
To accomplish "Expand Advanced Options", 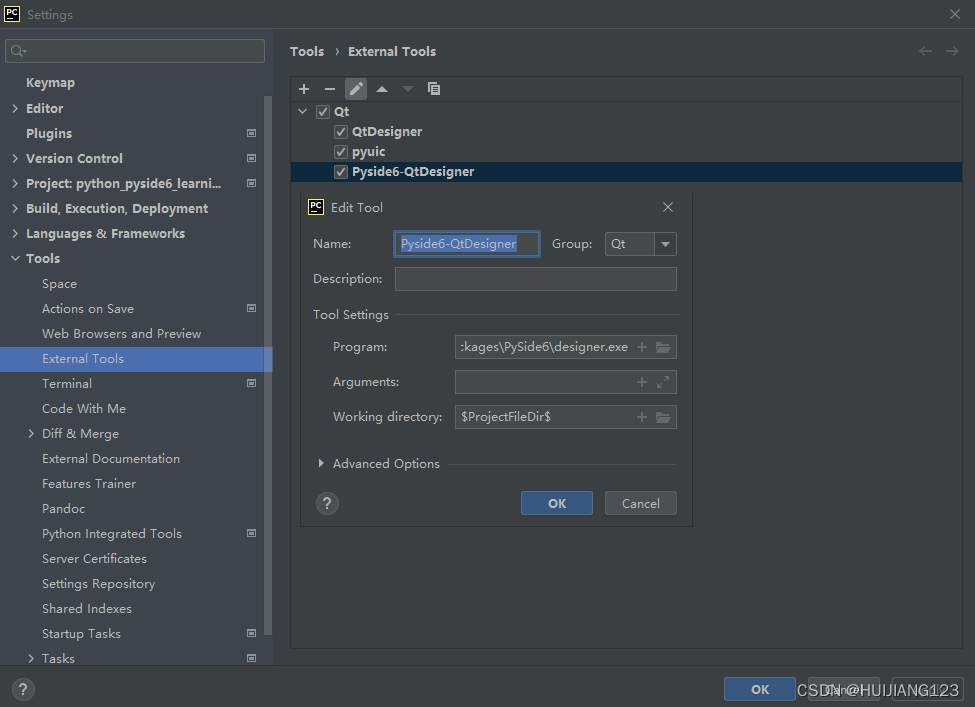I will 321,463.
